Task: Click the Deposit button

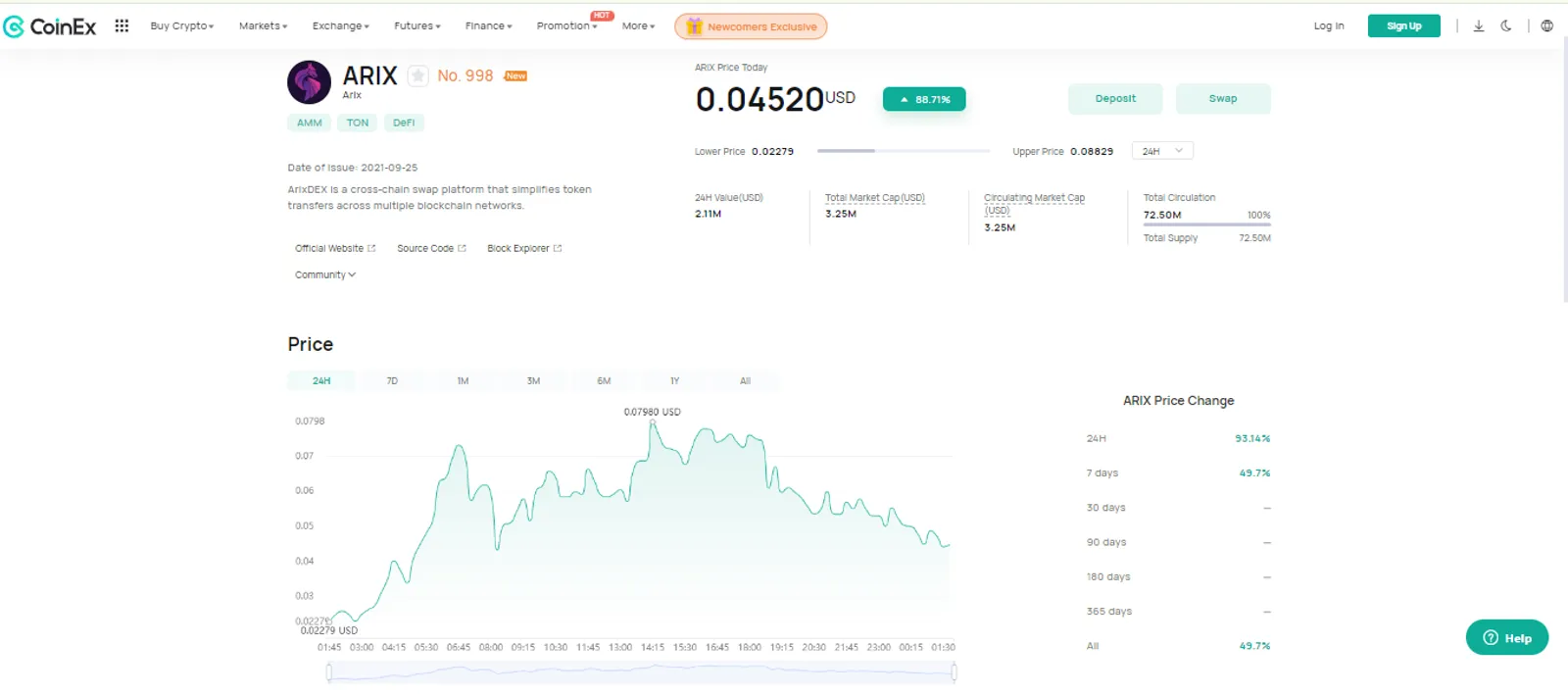Action: pos(1115,99)
